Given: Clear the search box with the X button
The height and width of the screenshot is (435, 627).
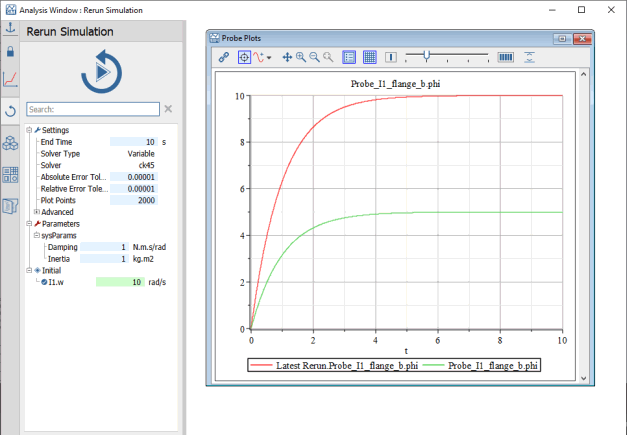Looking at the screenshot, I should (x=168, y=109).
